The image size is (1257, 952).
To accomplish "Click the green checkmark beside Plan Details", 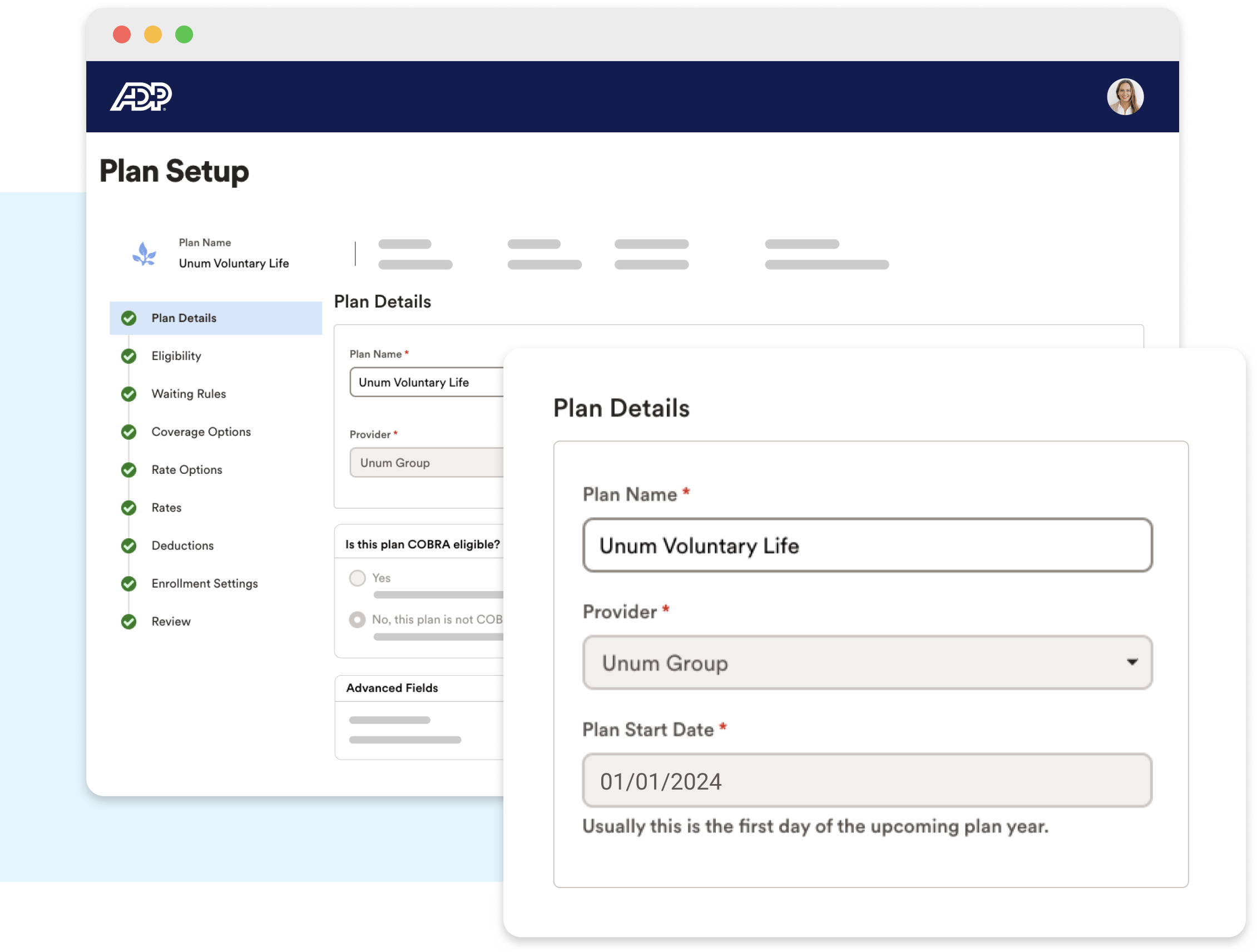I will (130, 318).
